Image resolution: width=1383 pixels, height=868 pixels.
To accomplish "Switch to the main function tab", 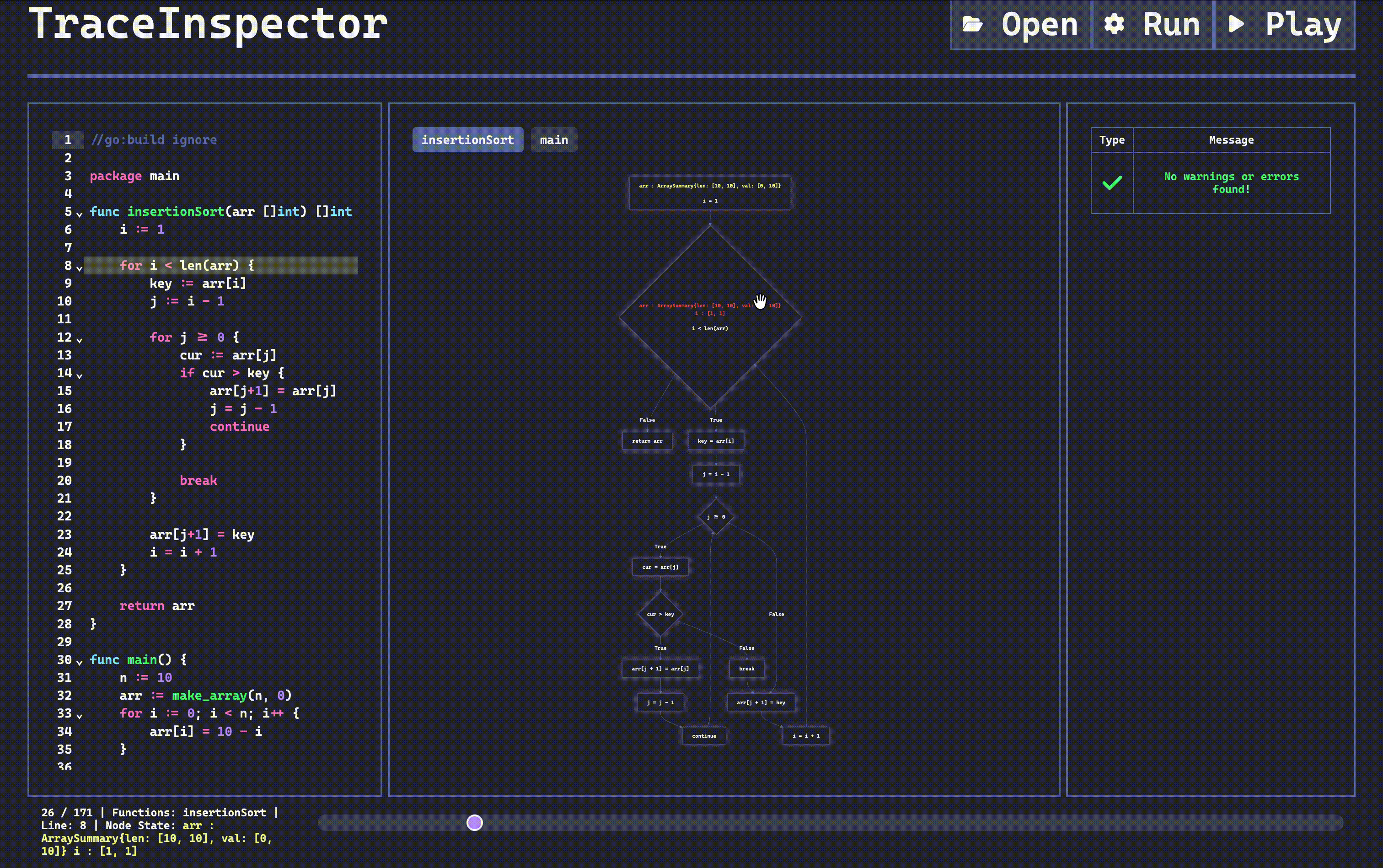I will click(553, 139).
